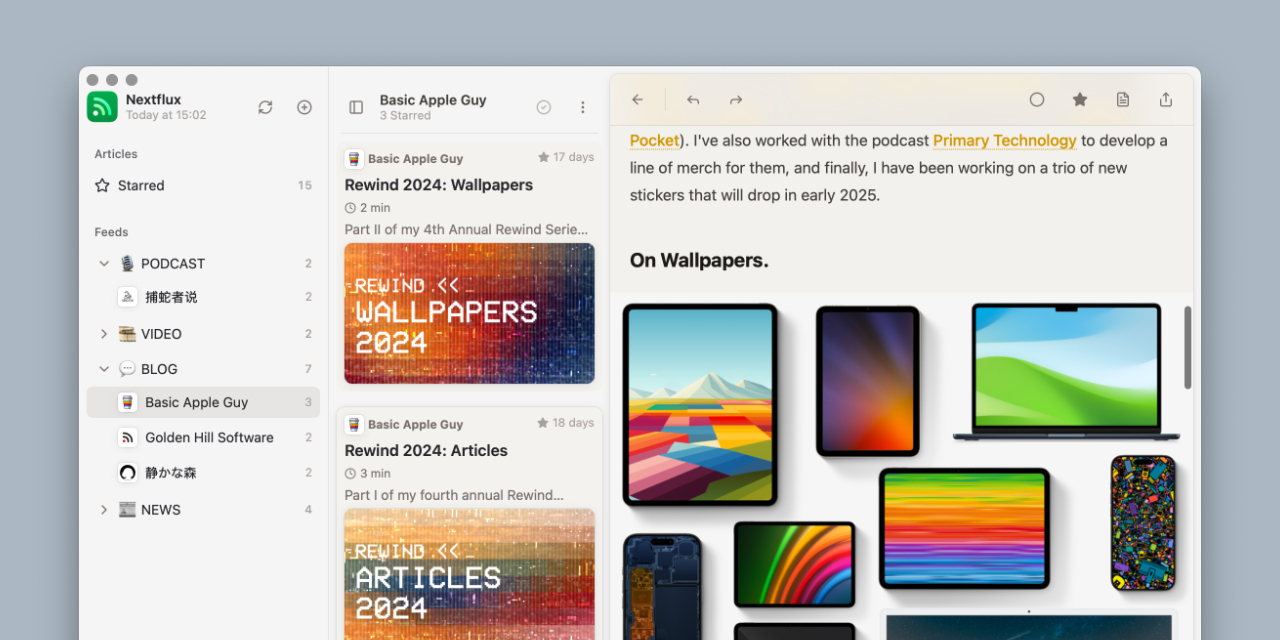Go to previous article curved arrow

tap(693, 100)
